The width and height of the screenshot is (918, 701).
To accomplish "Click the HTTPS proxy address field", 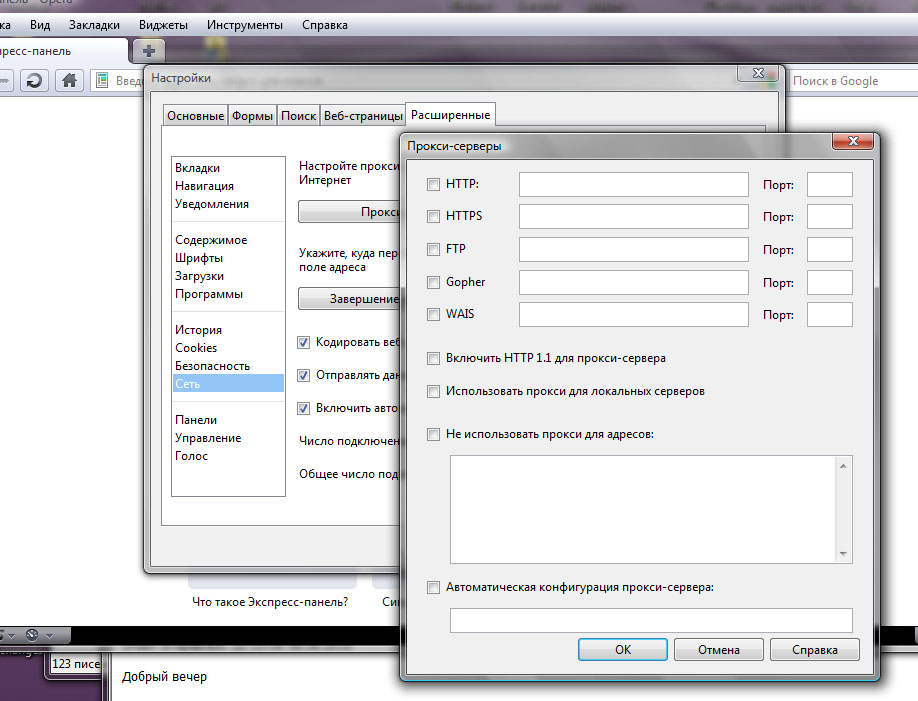I will point(633,217).
